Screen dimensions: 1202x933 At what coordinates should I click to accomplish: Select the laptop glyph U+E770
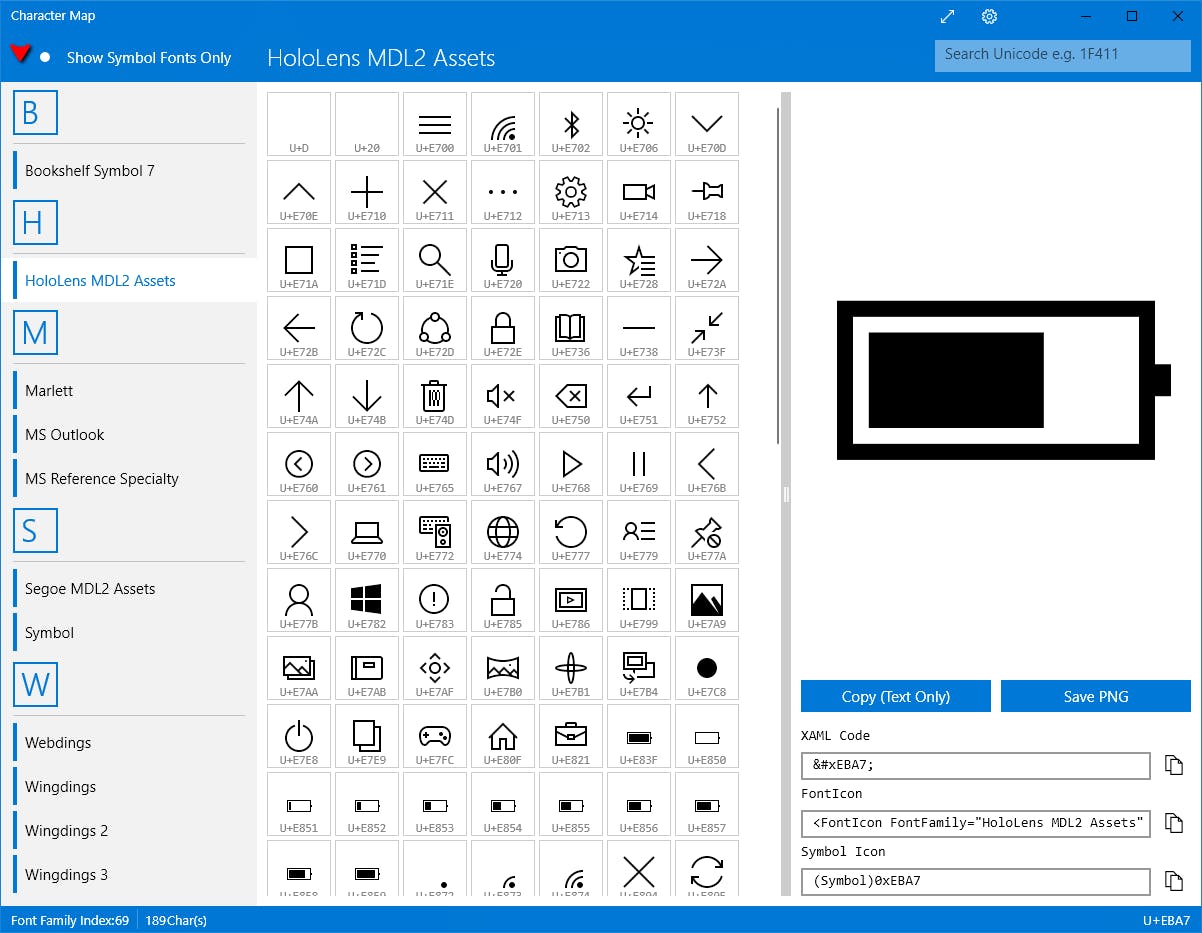click(x=367, y=532)
